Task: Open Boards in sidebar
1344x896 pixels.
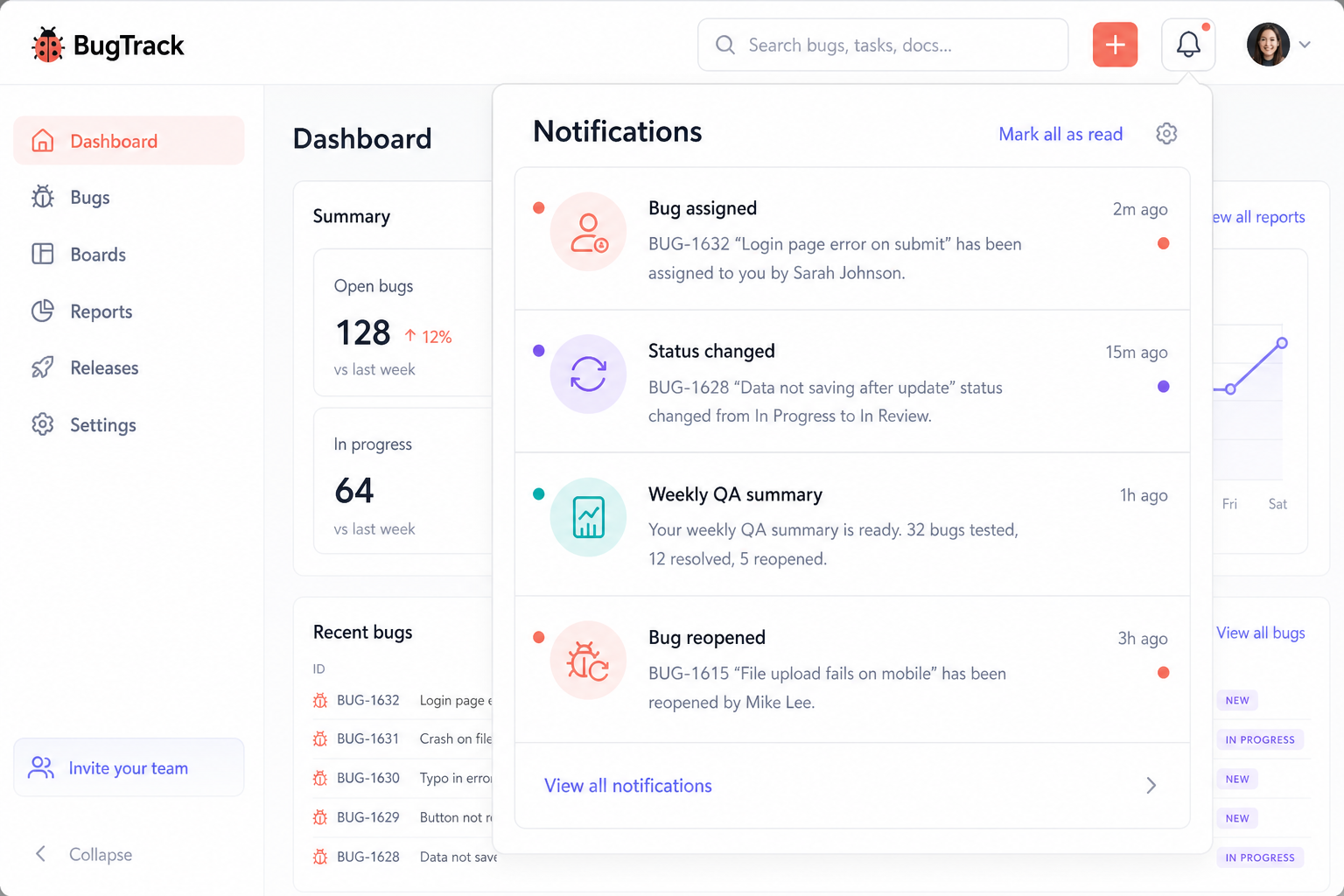Action: pos(129,254)
